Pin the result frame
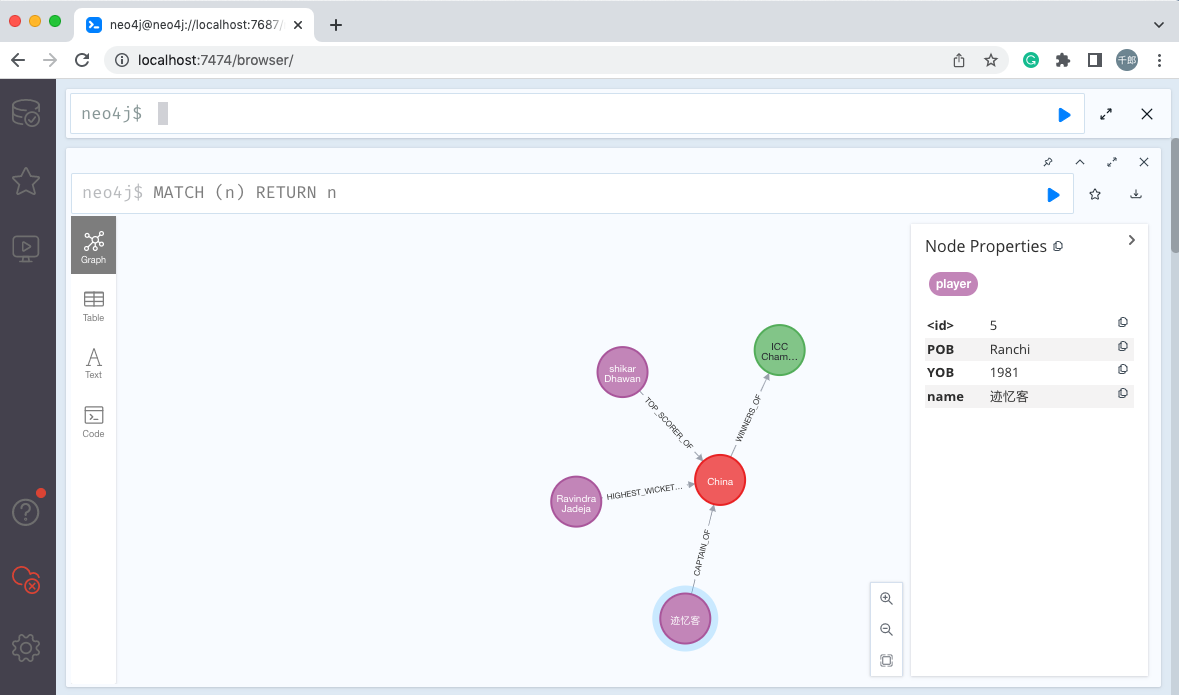The width and height of the screenshot is (1179, 695). pos(1047,162)
